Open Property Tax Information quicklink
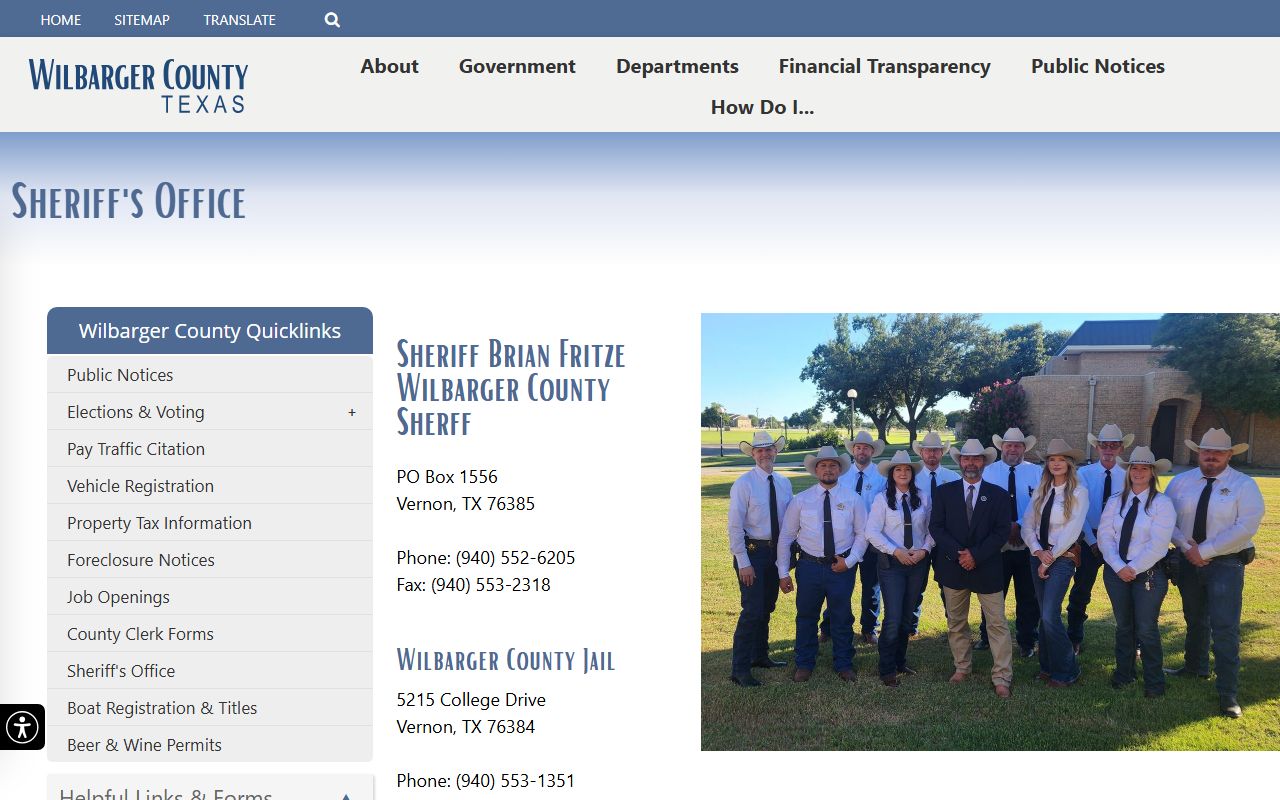The width and height of the screenshot is (1280, 800). (x=210, y=523)
